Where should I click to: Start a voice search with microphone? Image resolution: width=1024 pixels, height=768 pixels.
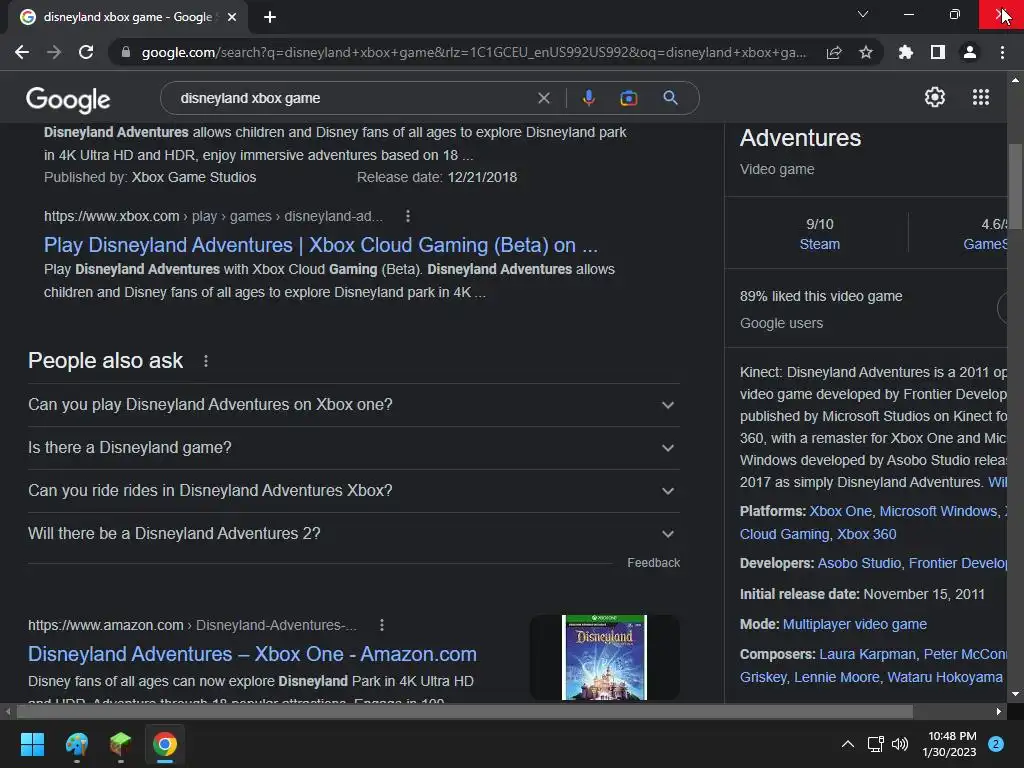pyautogui.click(x=588, y=98)
